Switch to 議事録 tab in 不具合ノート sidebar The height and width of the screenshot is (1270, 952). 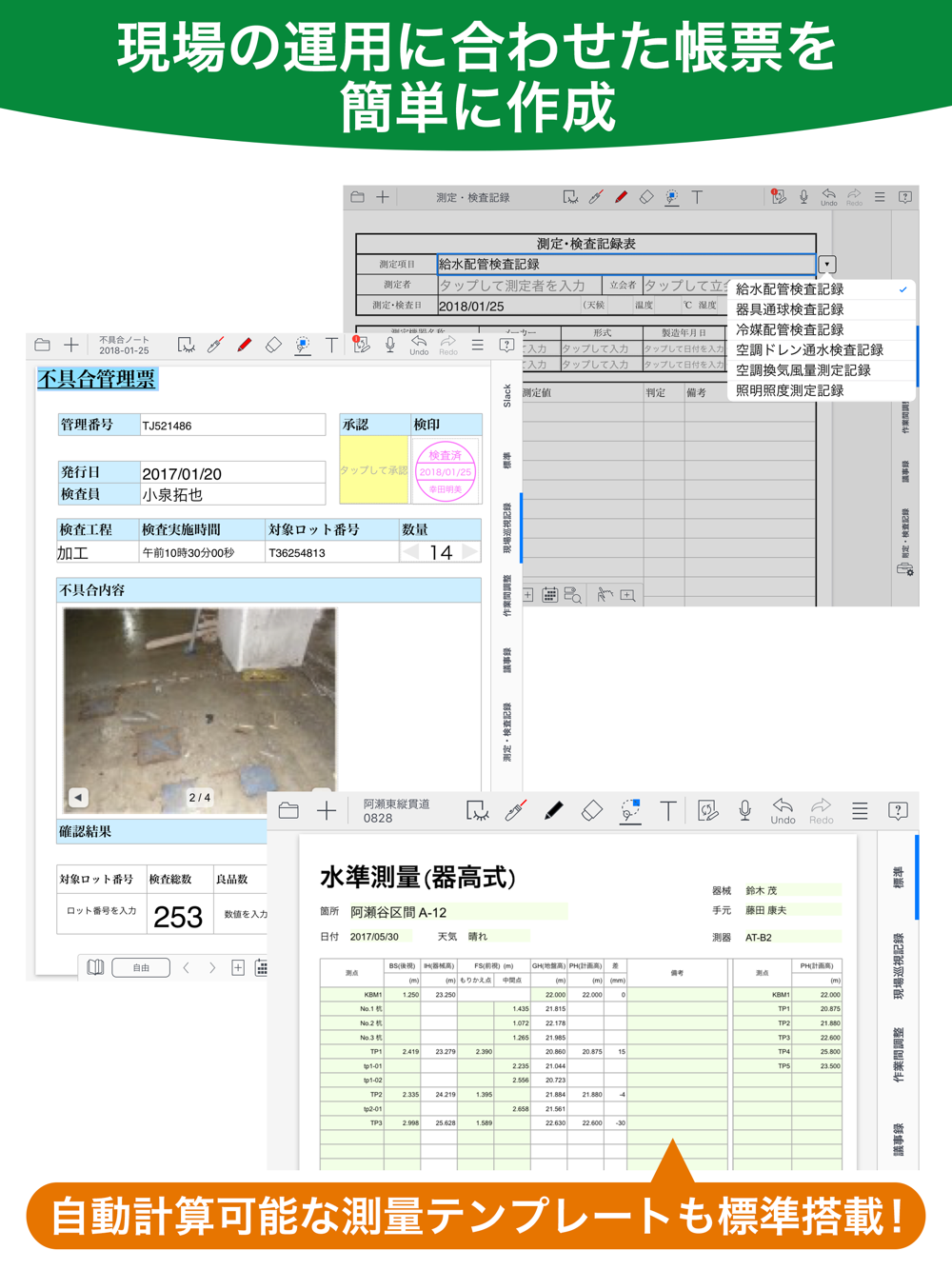click(507, 660)
